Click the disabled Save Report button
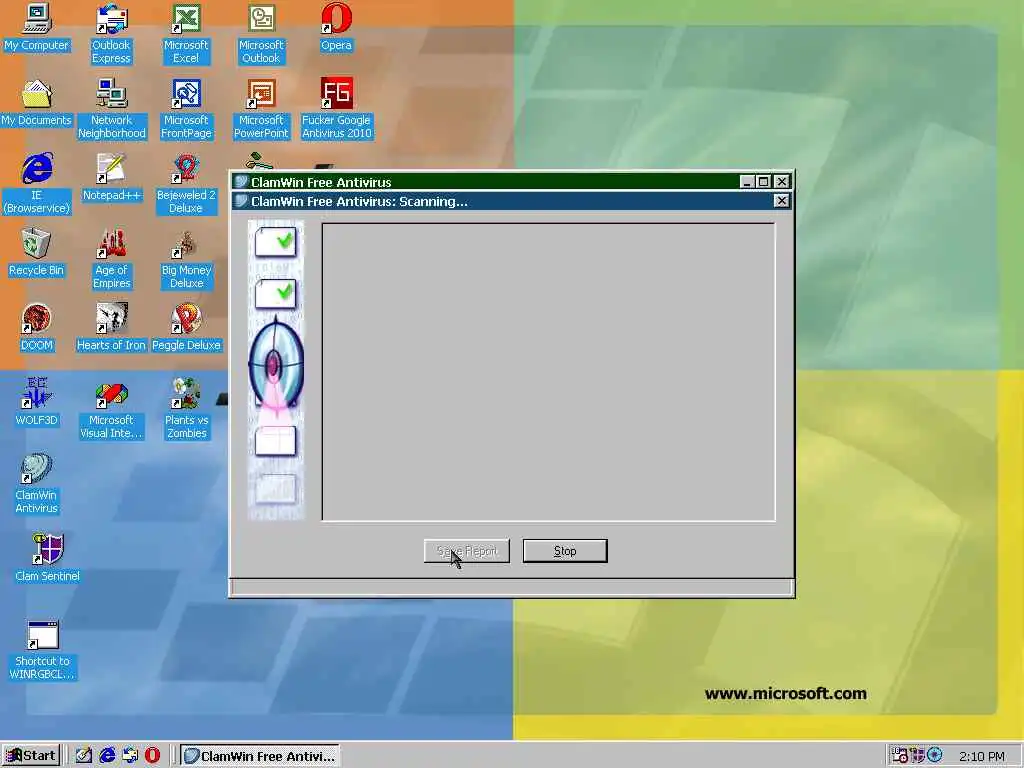The width and height of the screenshot is (1024, 768). 467,551
